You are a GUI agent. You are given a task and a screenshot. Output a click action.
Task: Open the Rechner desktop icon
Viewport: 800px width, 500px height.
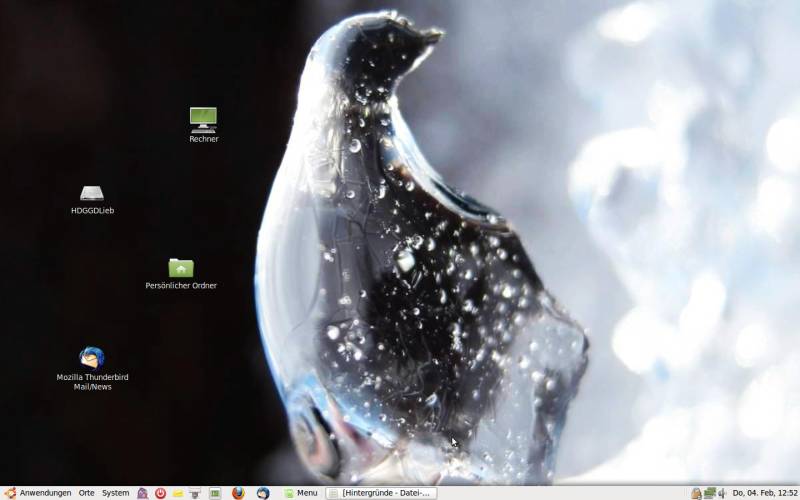click(203, 119)
